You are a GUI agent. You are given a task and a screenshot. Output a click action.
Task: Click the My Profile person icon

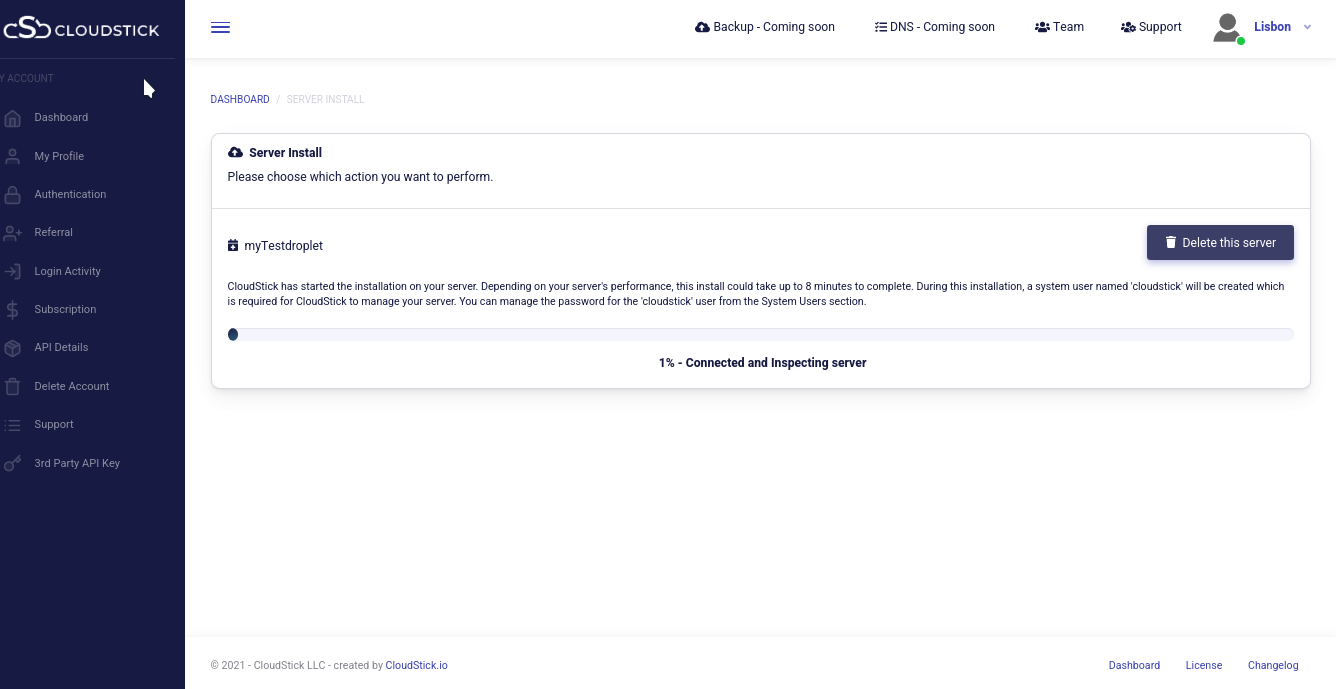coord(13,157)
